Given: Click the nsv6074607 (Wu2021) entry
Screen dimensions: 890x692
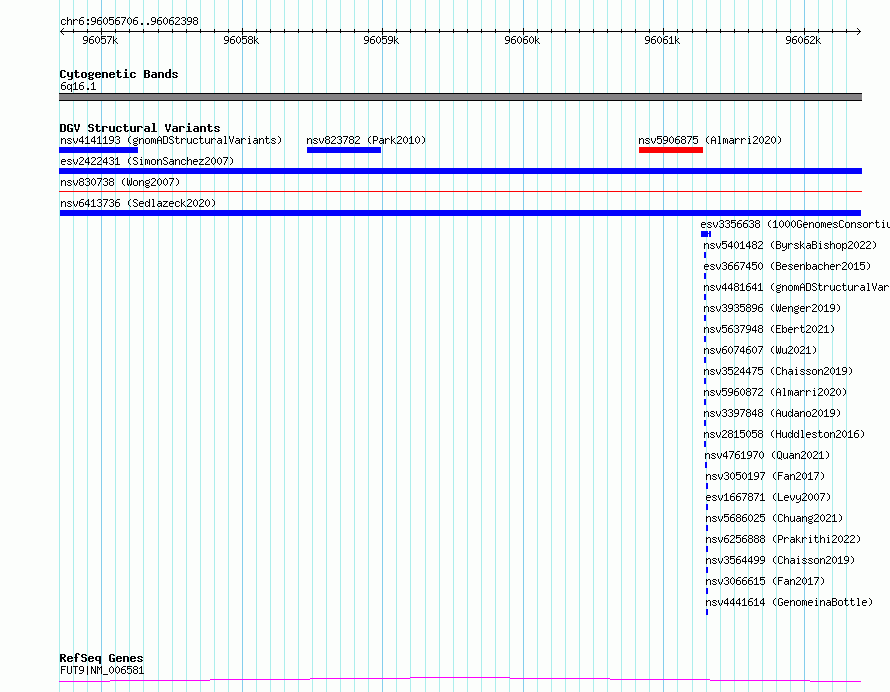Looking at the screenshot, I should (x=760, y=350).
